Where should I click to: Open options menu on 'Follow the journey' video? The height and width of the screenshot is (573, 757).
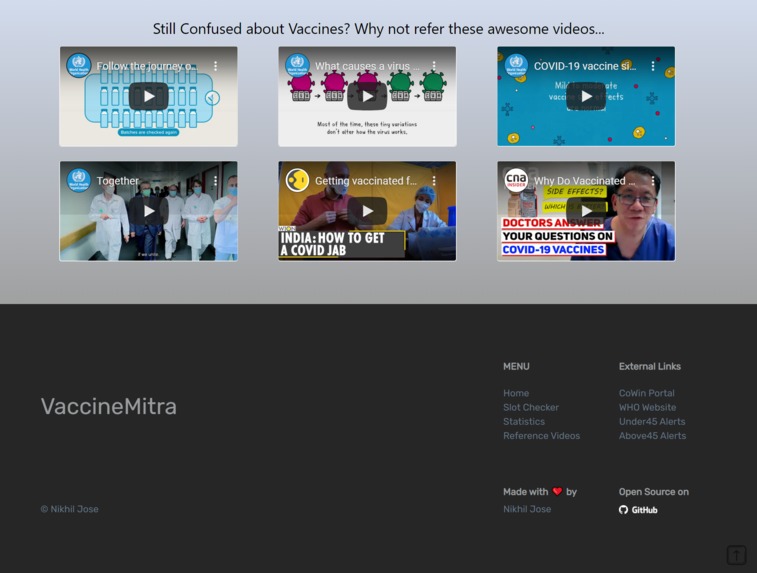pos(215,66)
